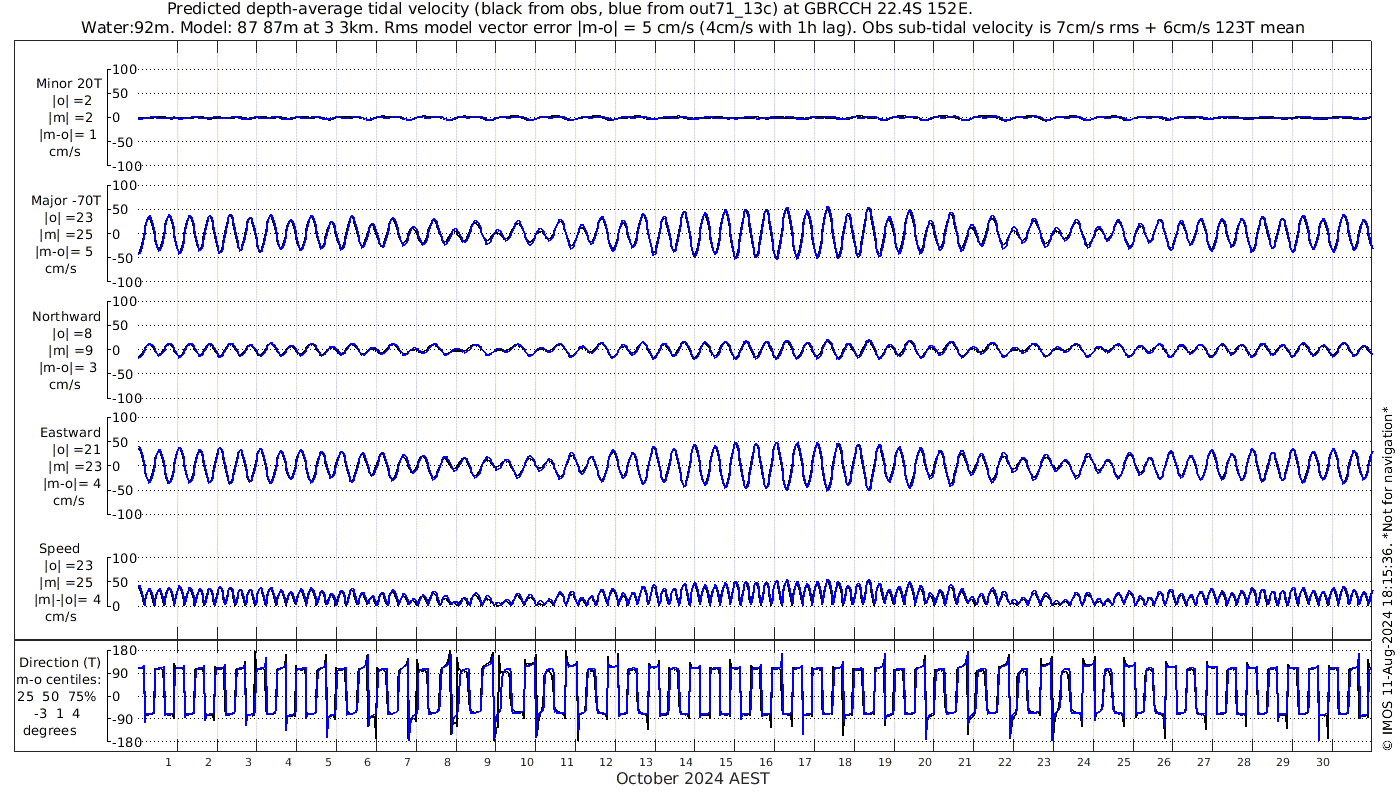Click day '17' on the date axis
The height and width of the screenshot is (800, 1400).
pos(806,762)
